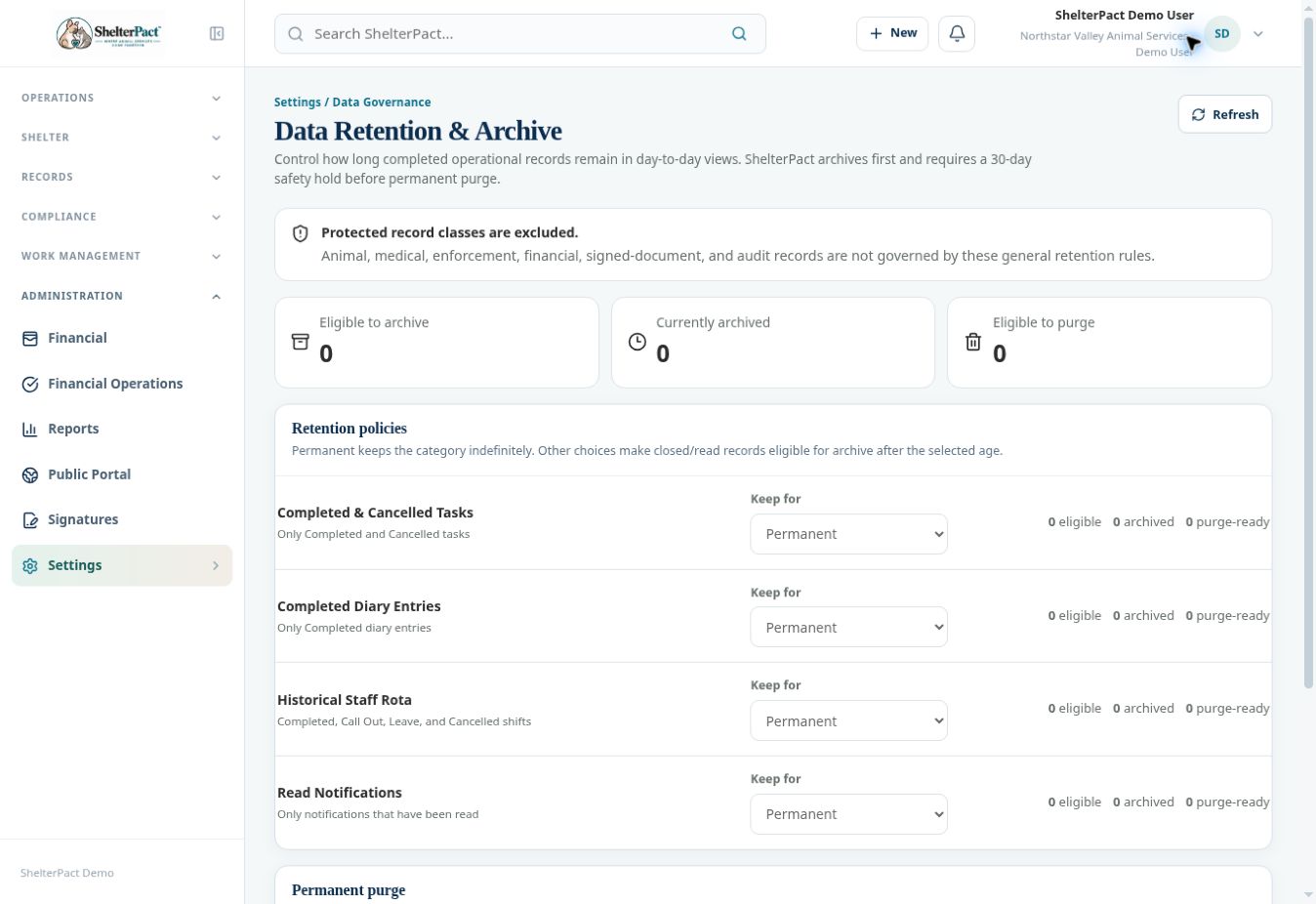Click the Signatures pen icon
The image size is (1316, 904).
(30, 520)
